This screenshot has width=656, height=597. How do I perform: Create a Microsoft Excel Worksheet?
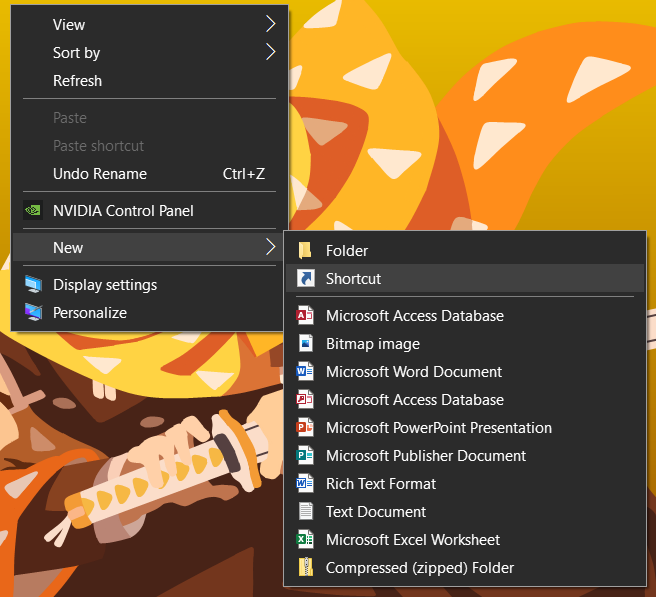pyautogui.click(x=465, y=540)
